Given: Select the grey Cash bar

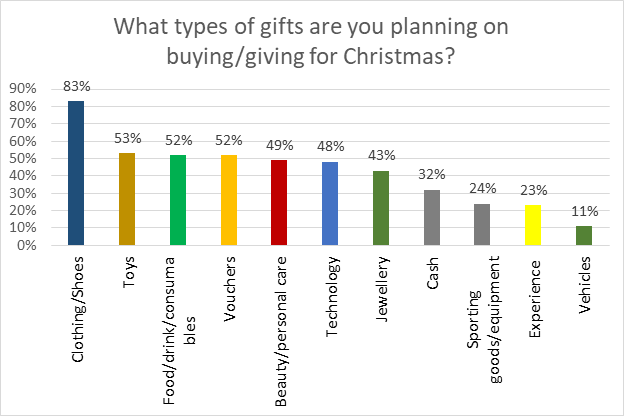Looking at the screenshot, I should coord(432,217).
